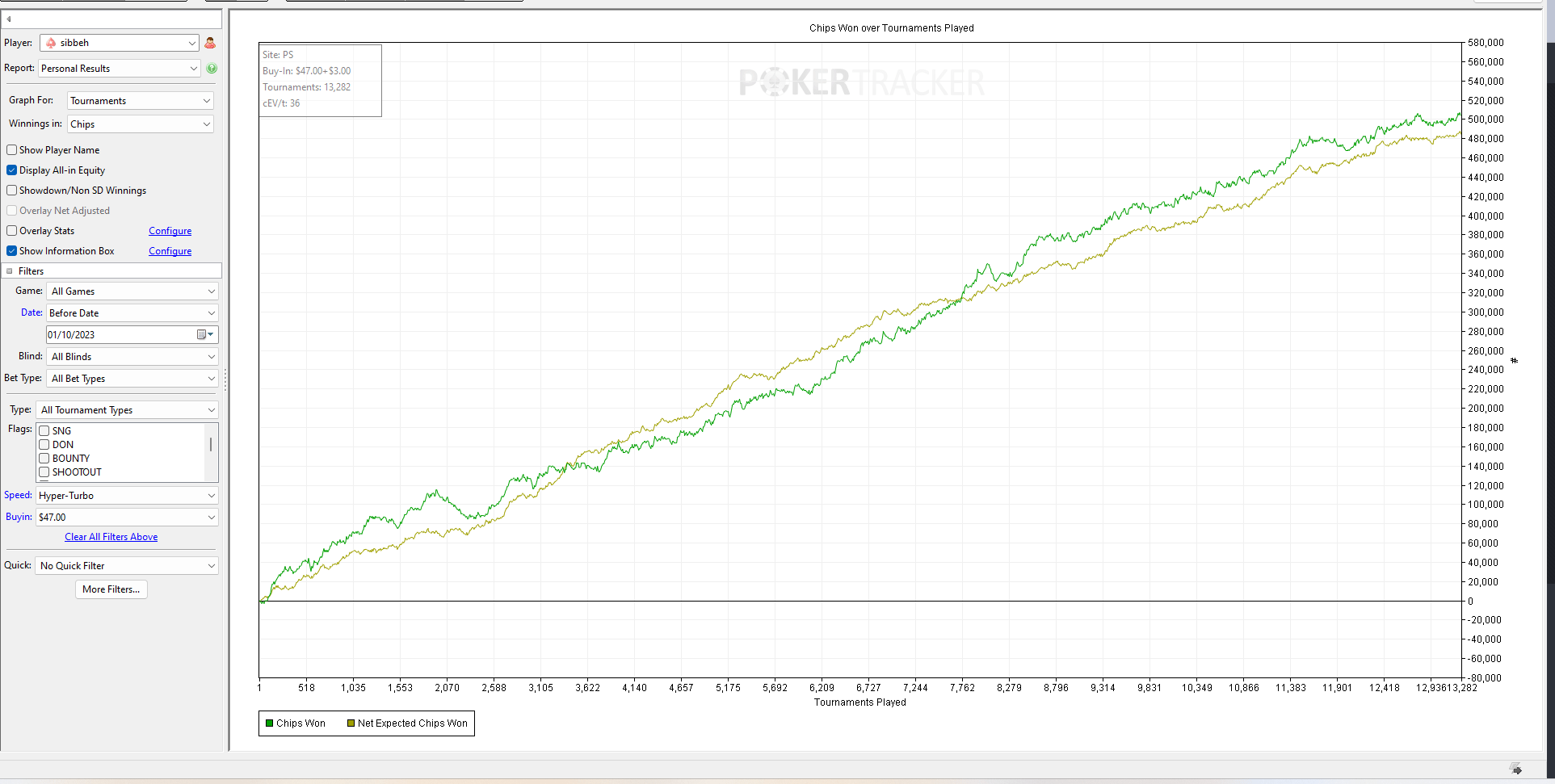Click the Clear All Filters Above link

point(111,537)
